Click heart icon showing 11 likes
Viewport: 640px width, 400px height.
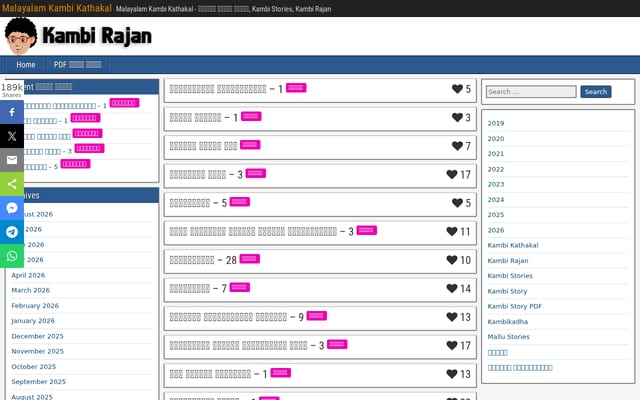coord(452,231)
